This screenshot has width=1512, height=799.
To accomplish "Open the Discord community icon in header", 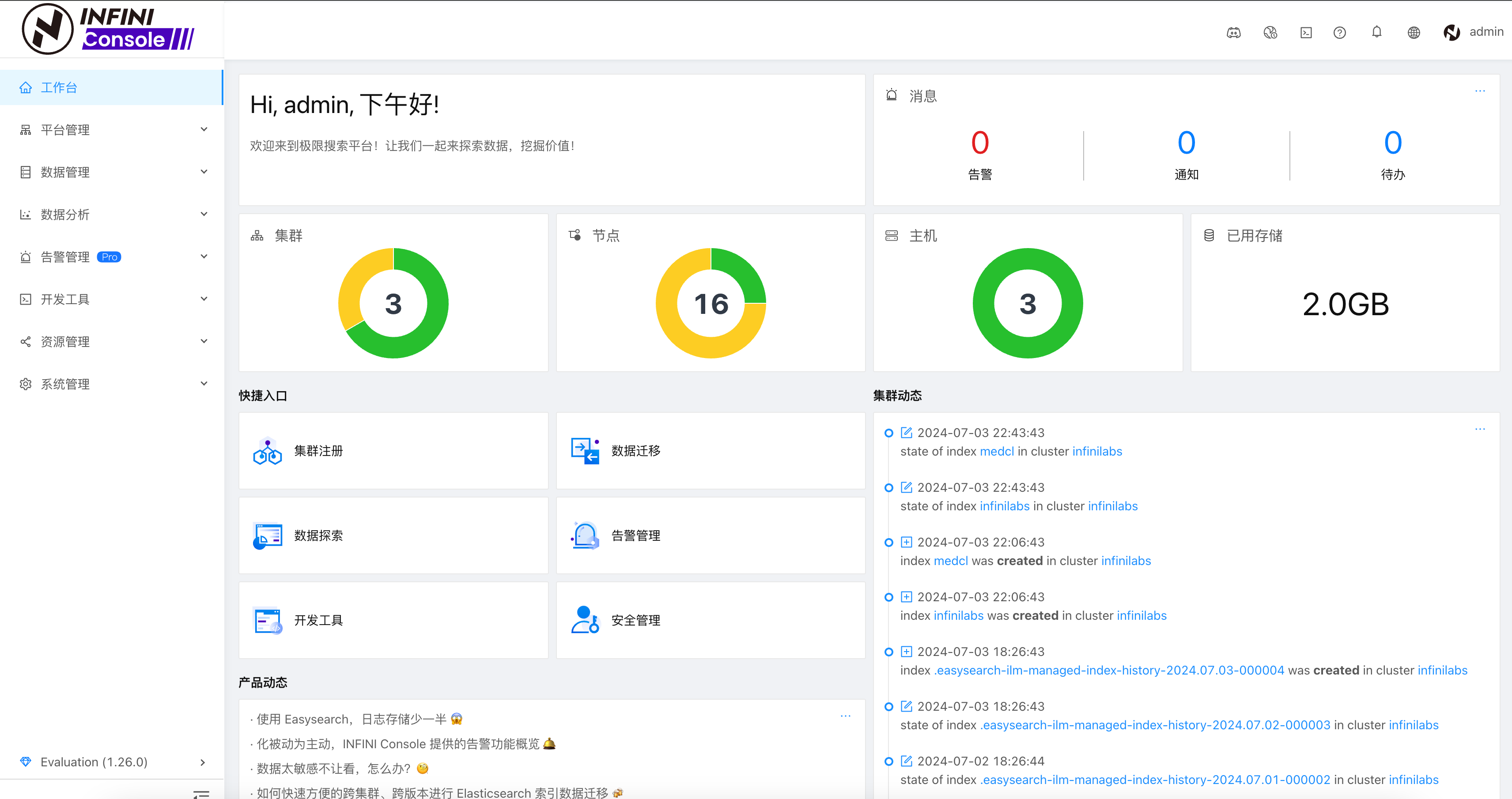I will pyautogui.click(x=1233, y=33).
